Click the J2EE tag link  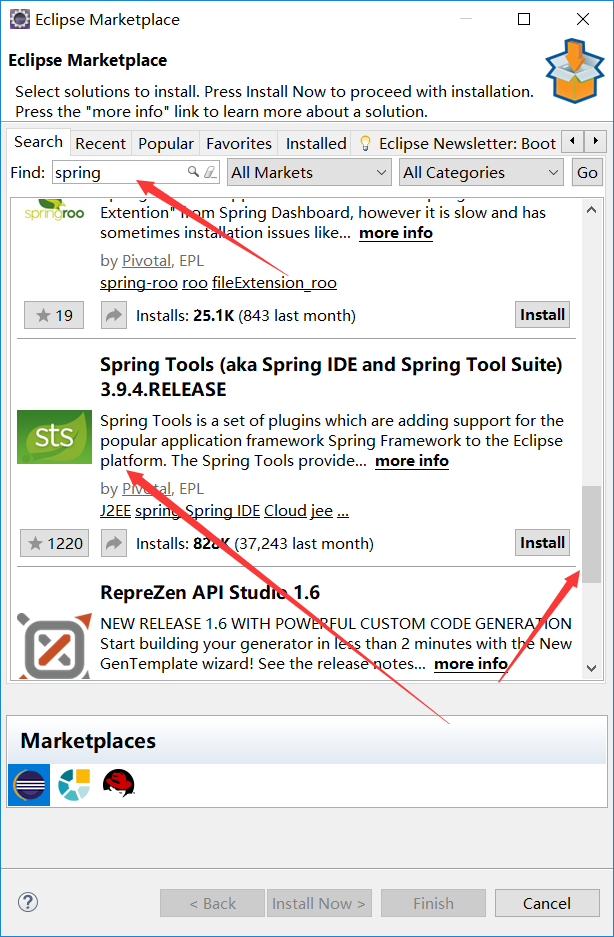click(115, 511)
